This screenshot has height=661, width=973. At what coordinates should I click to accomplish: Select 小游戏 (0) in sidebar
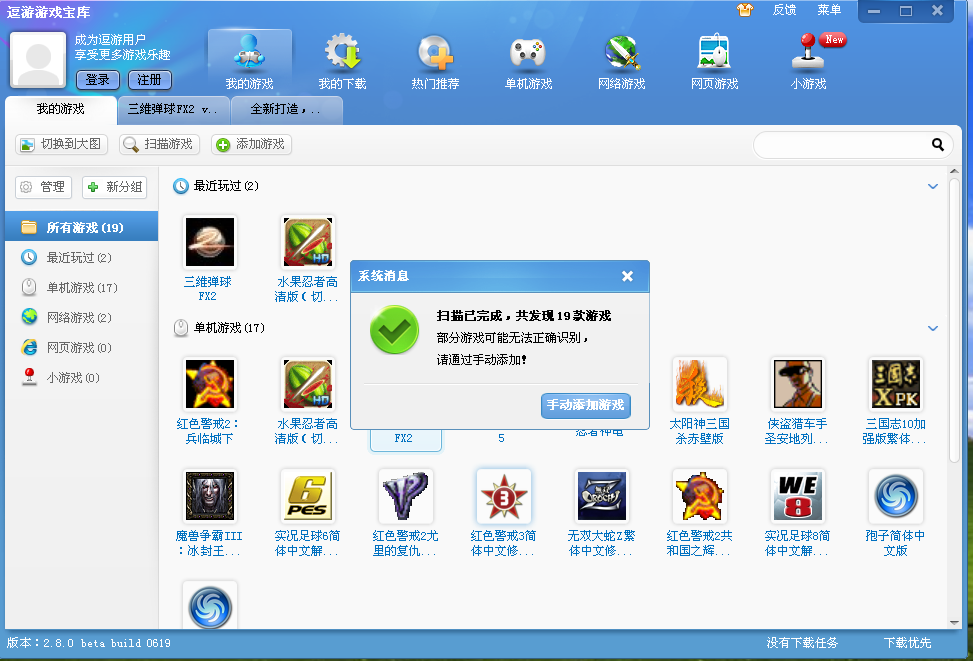81,378
